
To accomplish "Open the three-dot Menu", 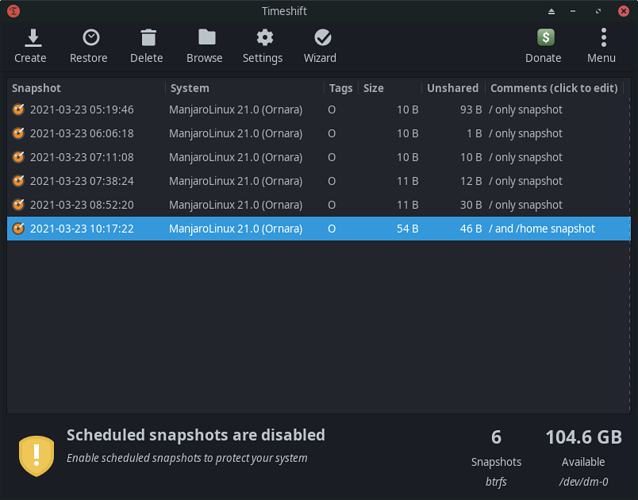I will [603, 38].
